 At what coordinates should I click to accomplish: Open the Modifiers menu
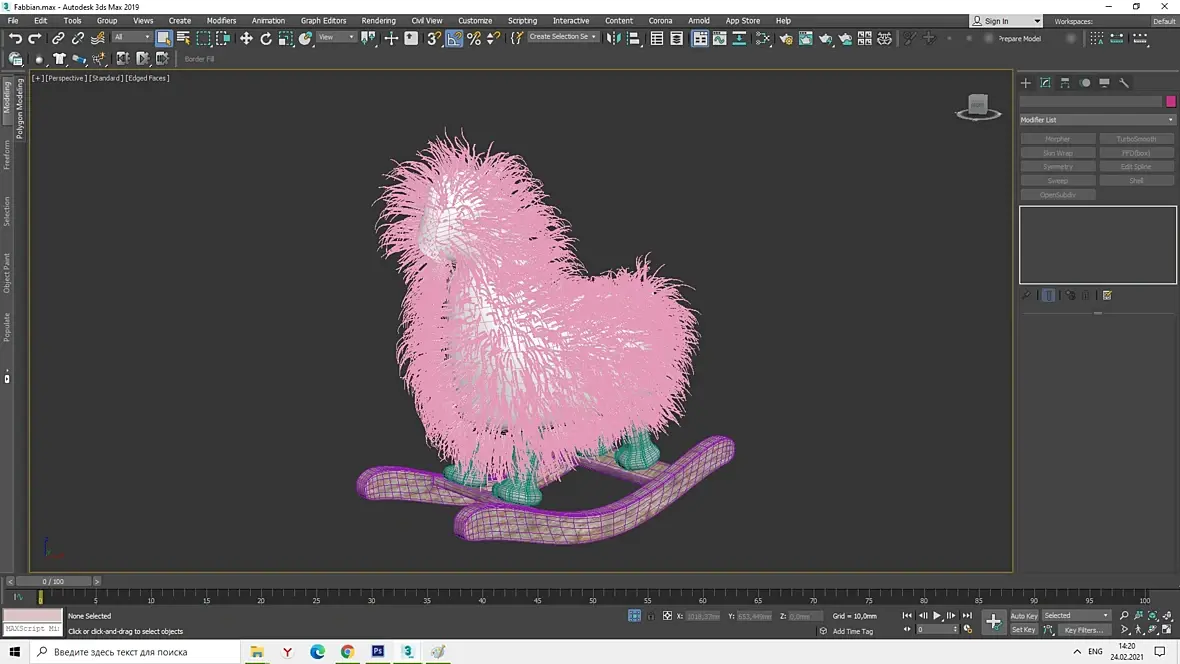(221, 21)
